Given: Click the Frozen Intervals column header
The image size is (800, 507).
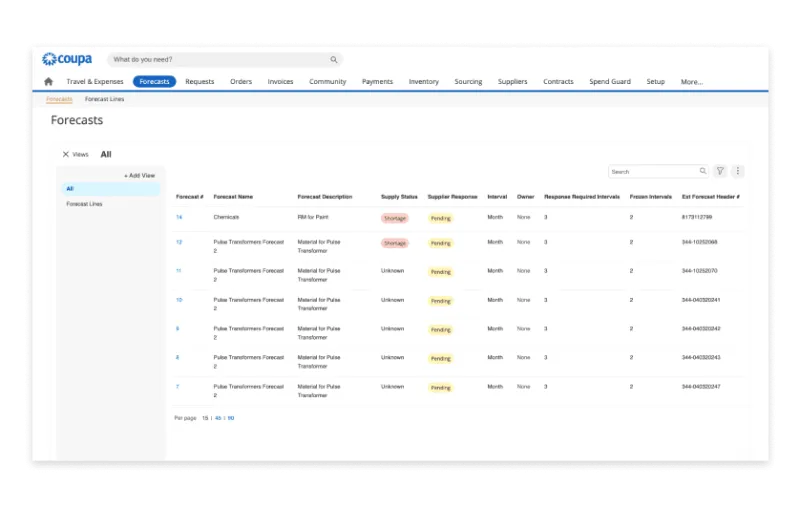Looking at the screenshot, I should (651, 197).
